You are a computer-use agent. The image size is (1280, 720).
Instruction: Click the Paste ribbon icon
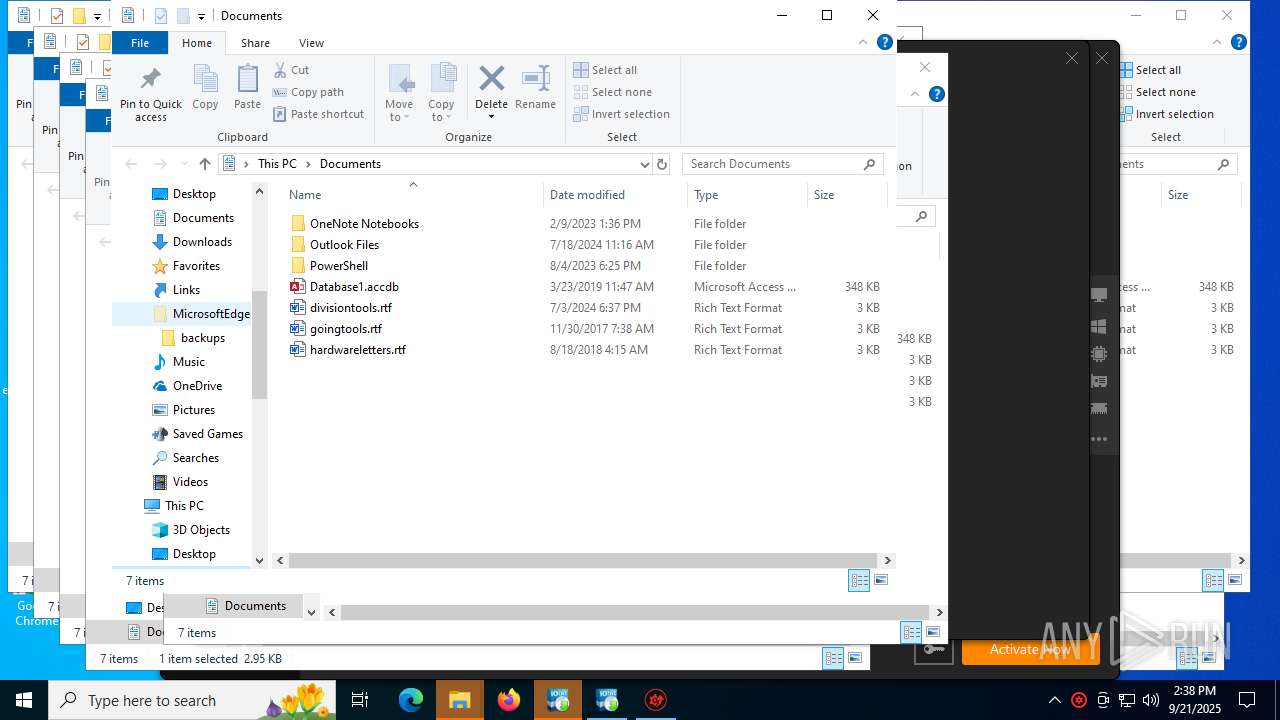pos(247,79)
